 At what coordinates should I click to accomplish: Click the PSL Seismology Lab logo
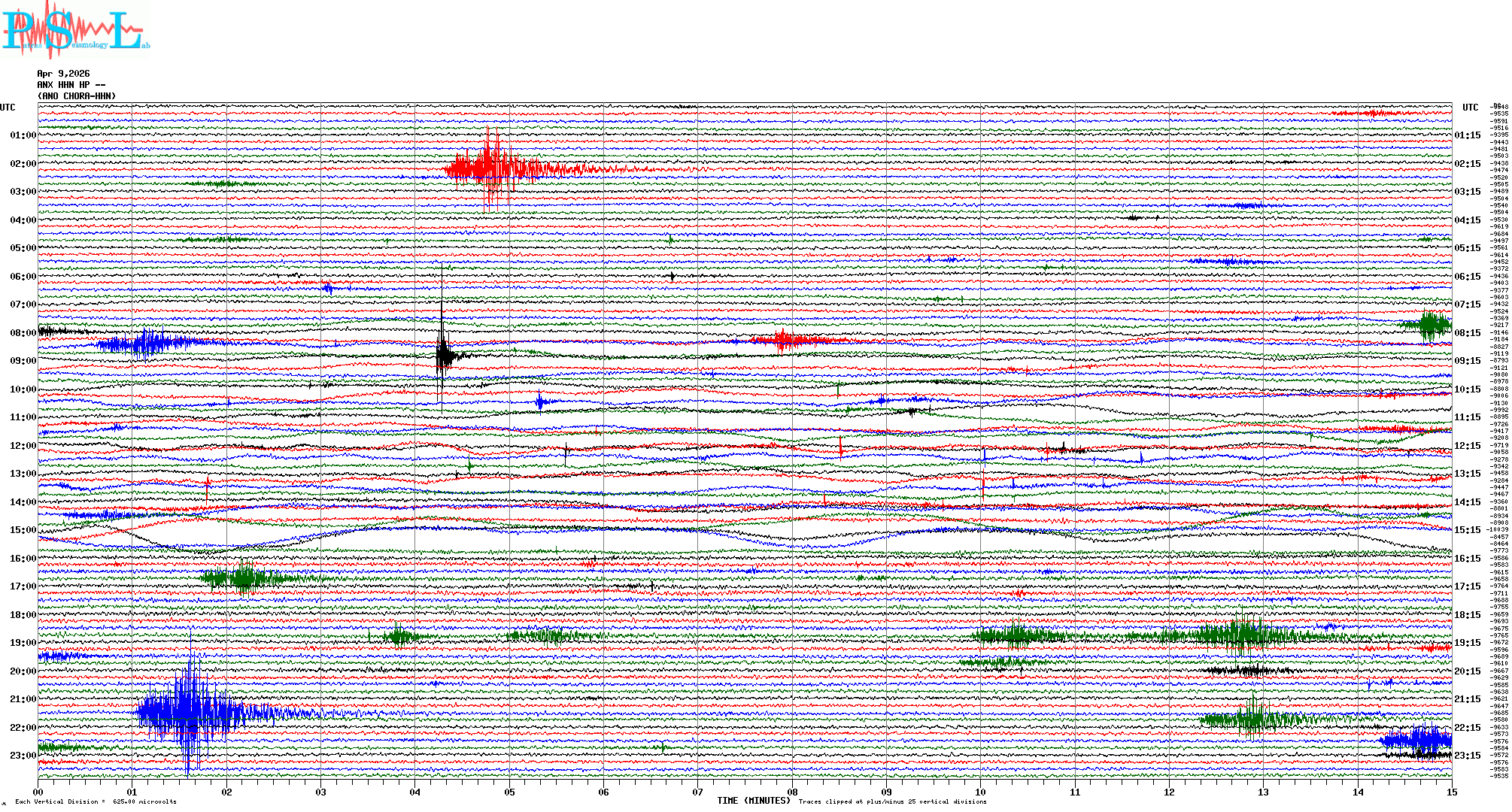pos(74,30)
